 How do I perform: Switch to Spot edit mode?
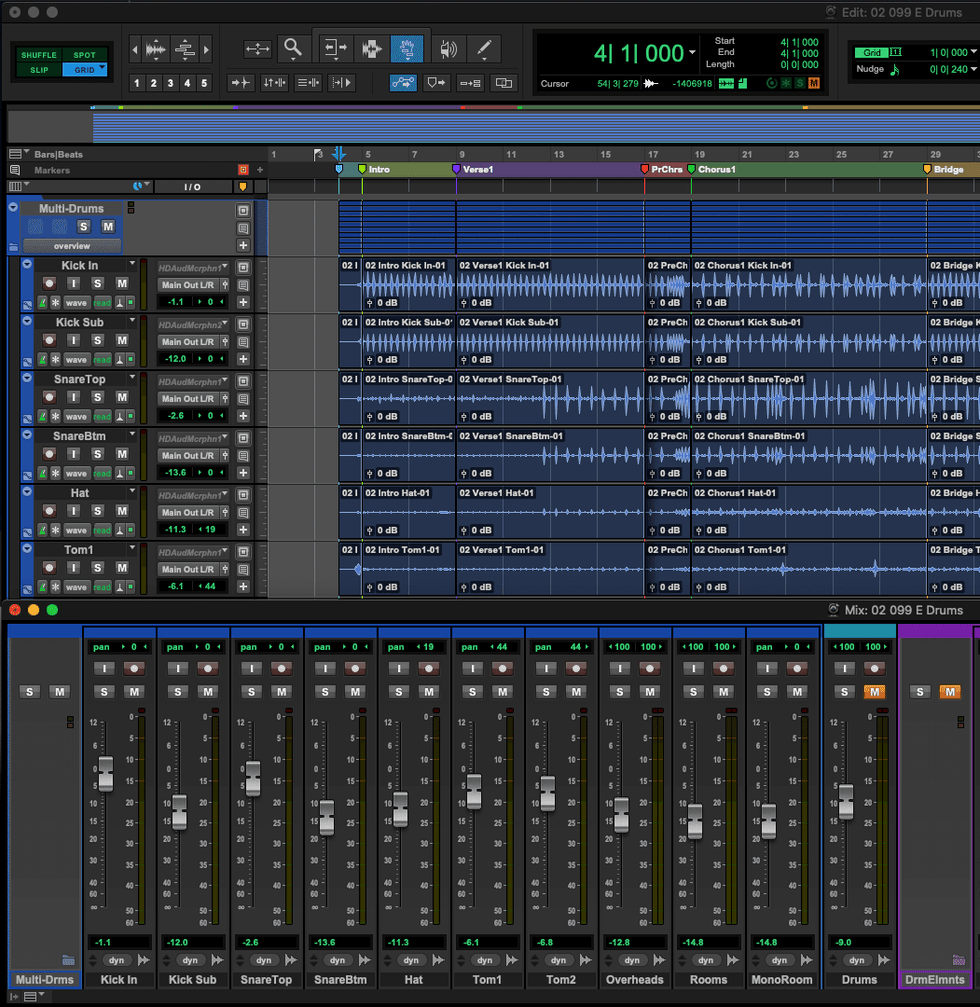pyautogui.click(x=85, y=55)
